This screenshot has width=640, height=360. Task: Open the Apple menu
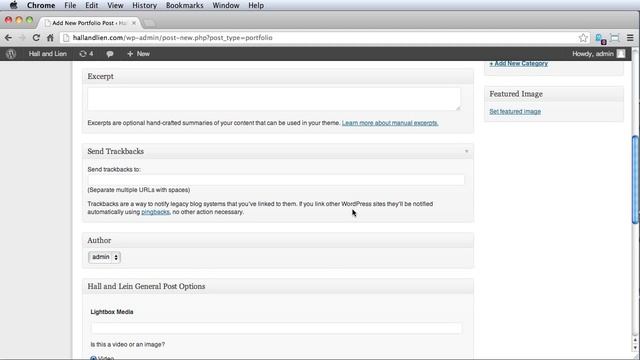(13, 5)
